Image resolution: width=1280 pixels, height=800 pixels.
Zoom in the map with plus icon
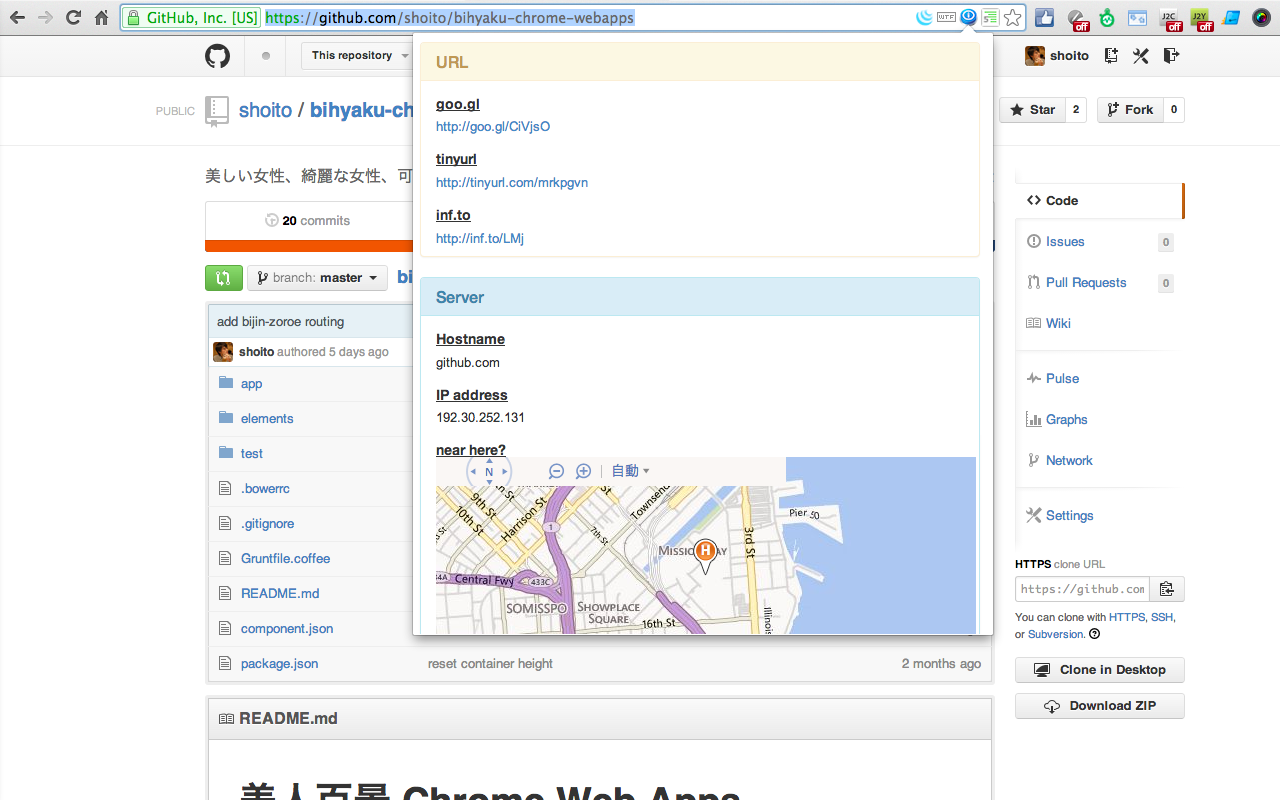pyautogui.click(x=584, y=471)
